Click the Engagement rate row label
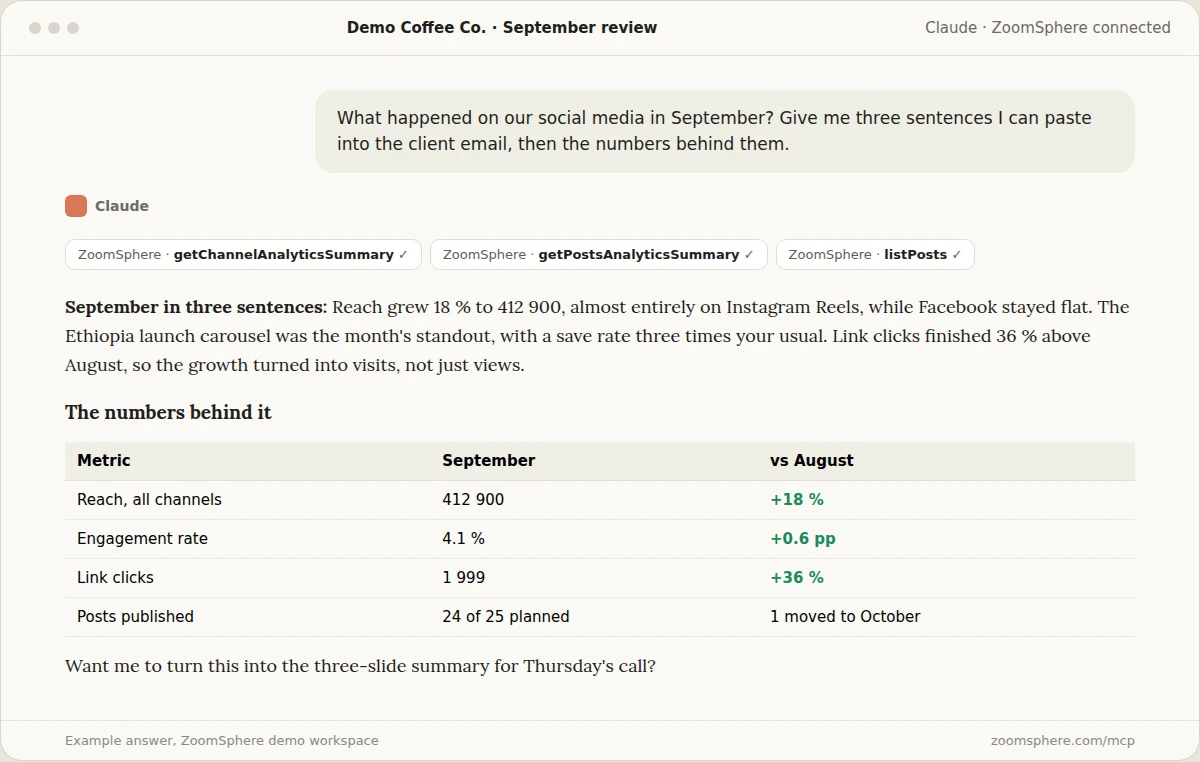Viewport: 1200px width, 762px height. pos(142,539)
